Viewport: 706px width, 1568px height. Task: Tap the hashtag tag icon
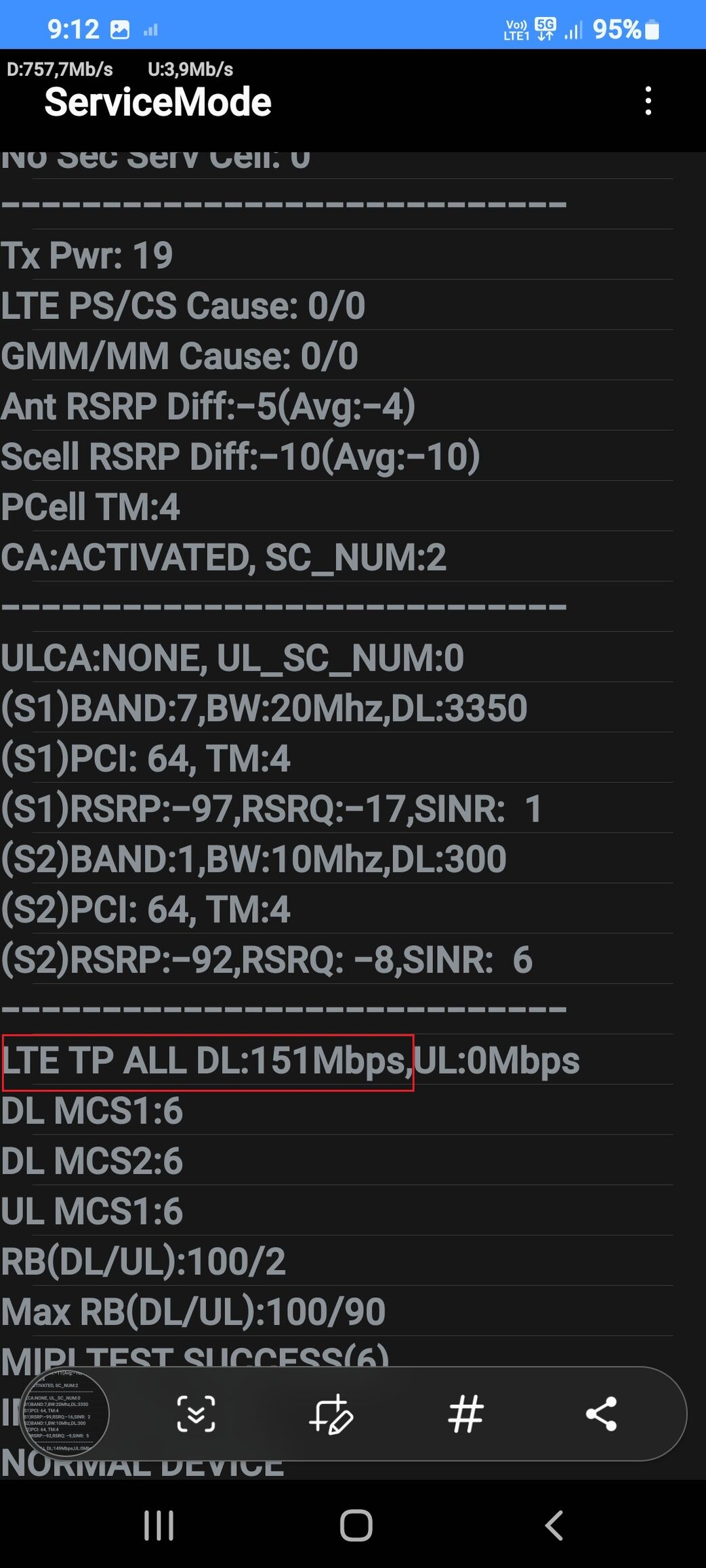point(466,1414)
